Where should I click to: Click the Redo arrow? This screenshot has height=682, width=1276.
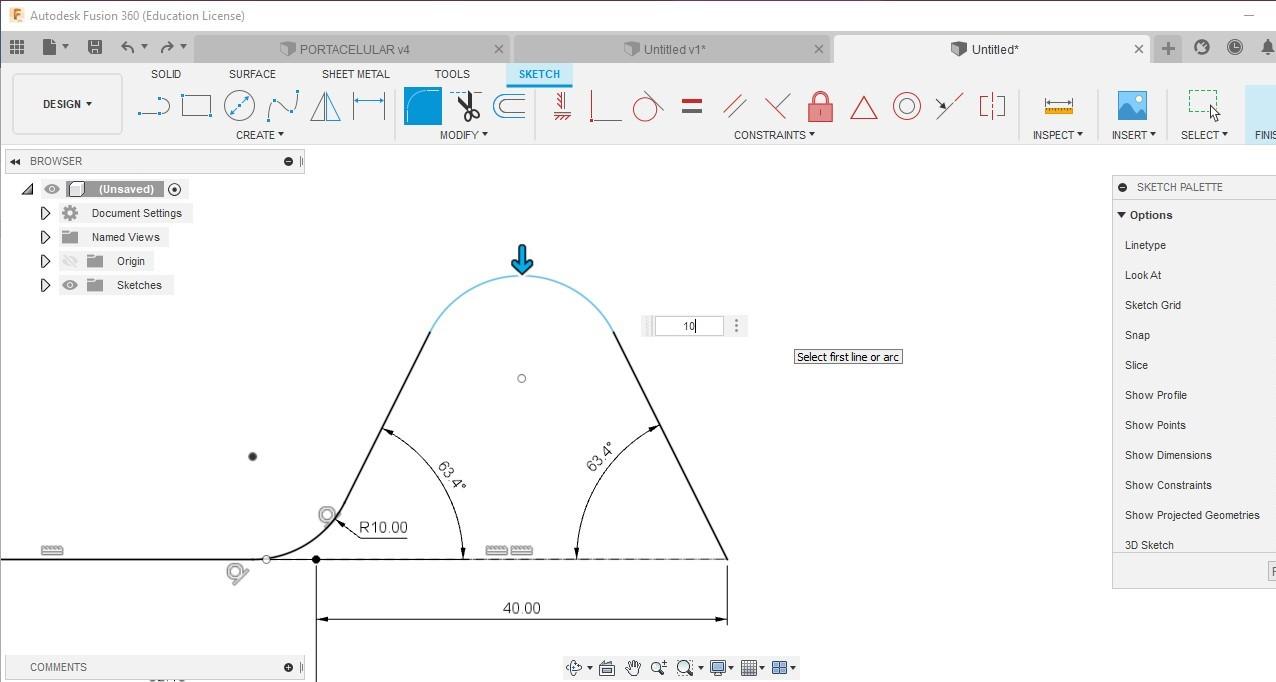tap(167, 47)
